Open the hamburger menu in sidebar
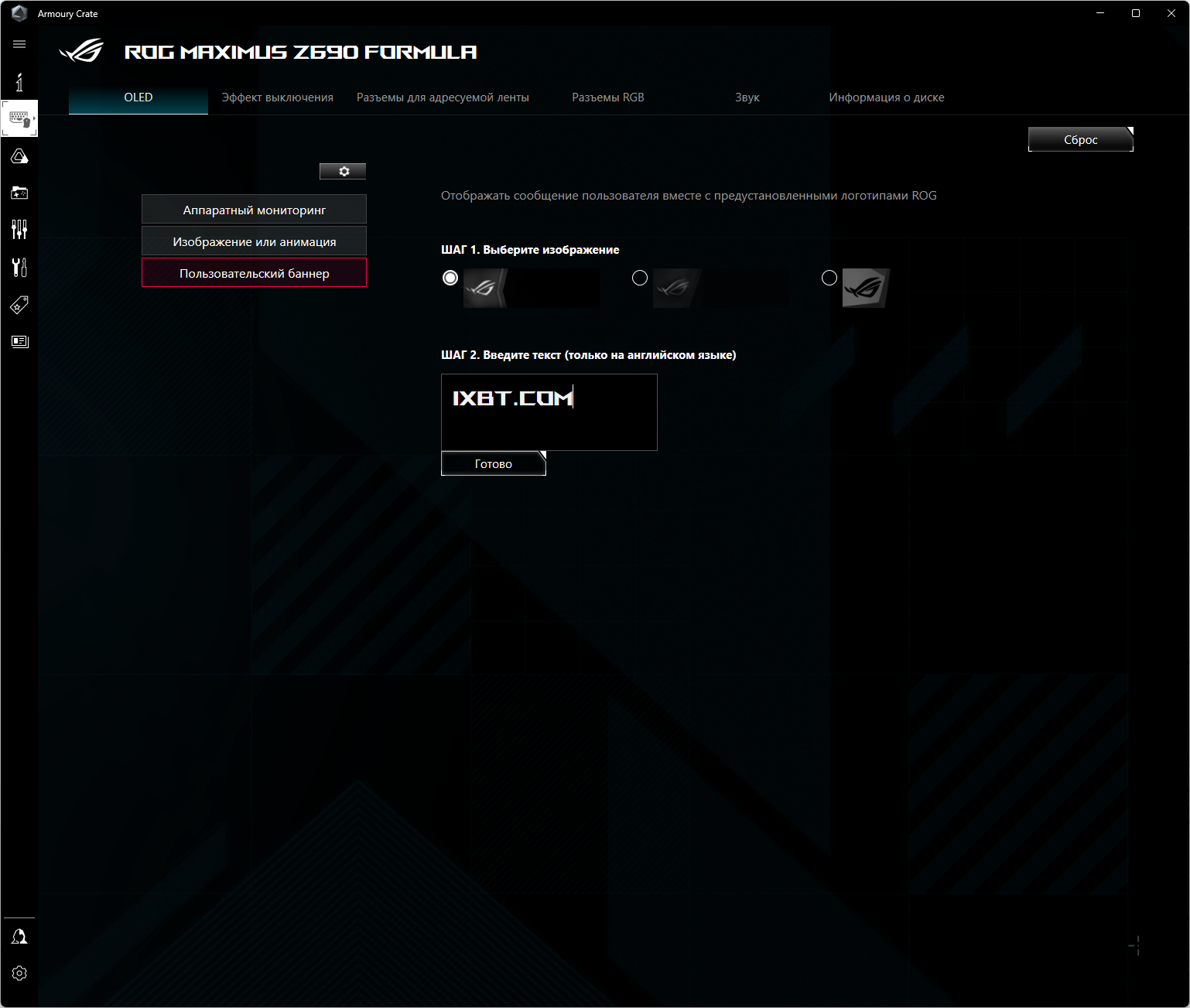1190x1008 pixels. 19,44
